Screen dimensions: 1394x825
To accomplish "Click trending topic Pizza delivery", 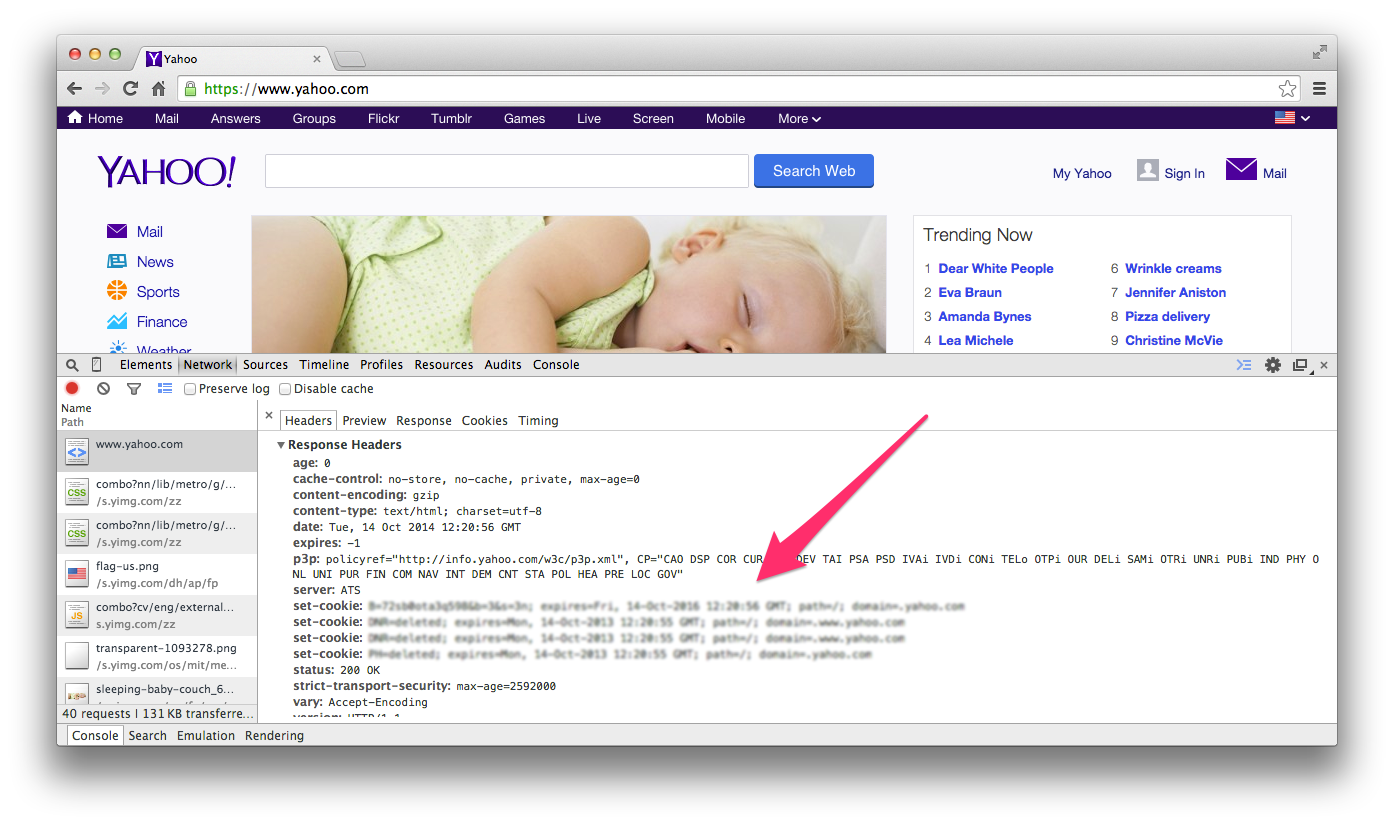I will 1167,316.
